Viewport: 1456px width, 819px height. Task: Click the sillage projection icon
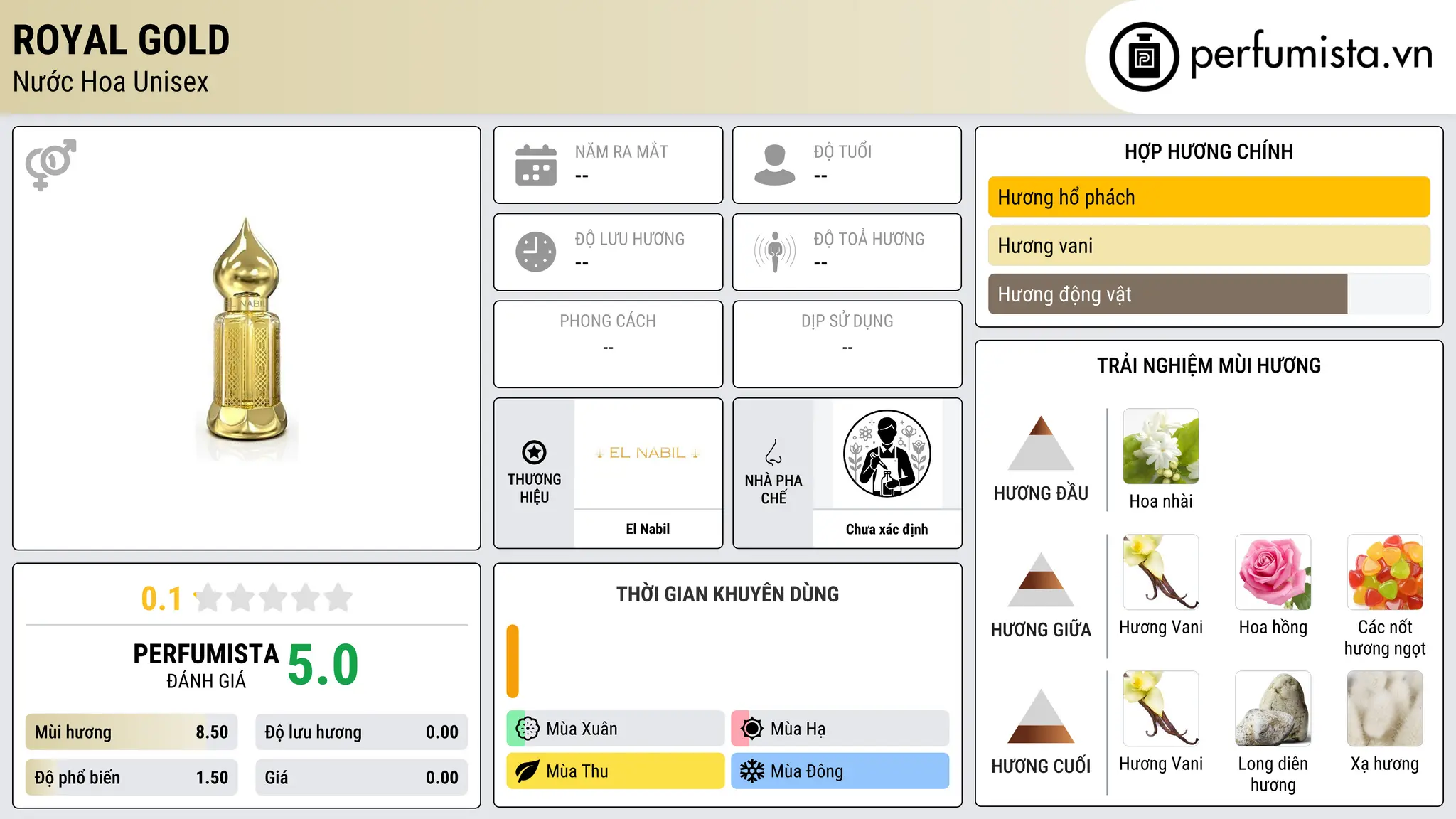(775, 252)
